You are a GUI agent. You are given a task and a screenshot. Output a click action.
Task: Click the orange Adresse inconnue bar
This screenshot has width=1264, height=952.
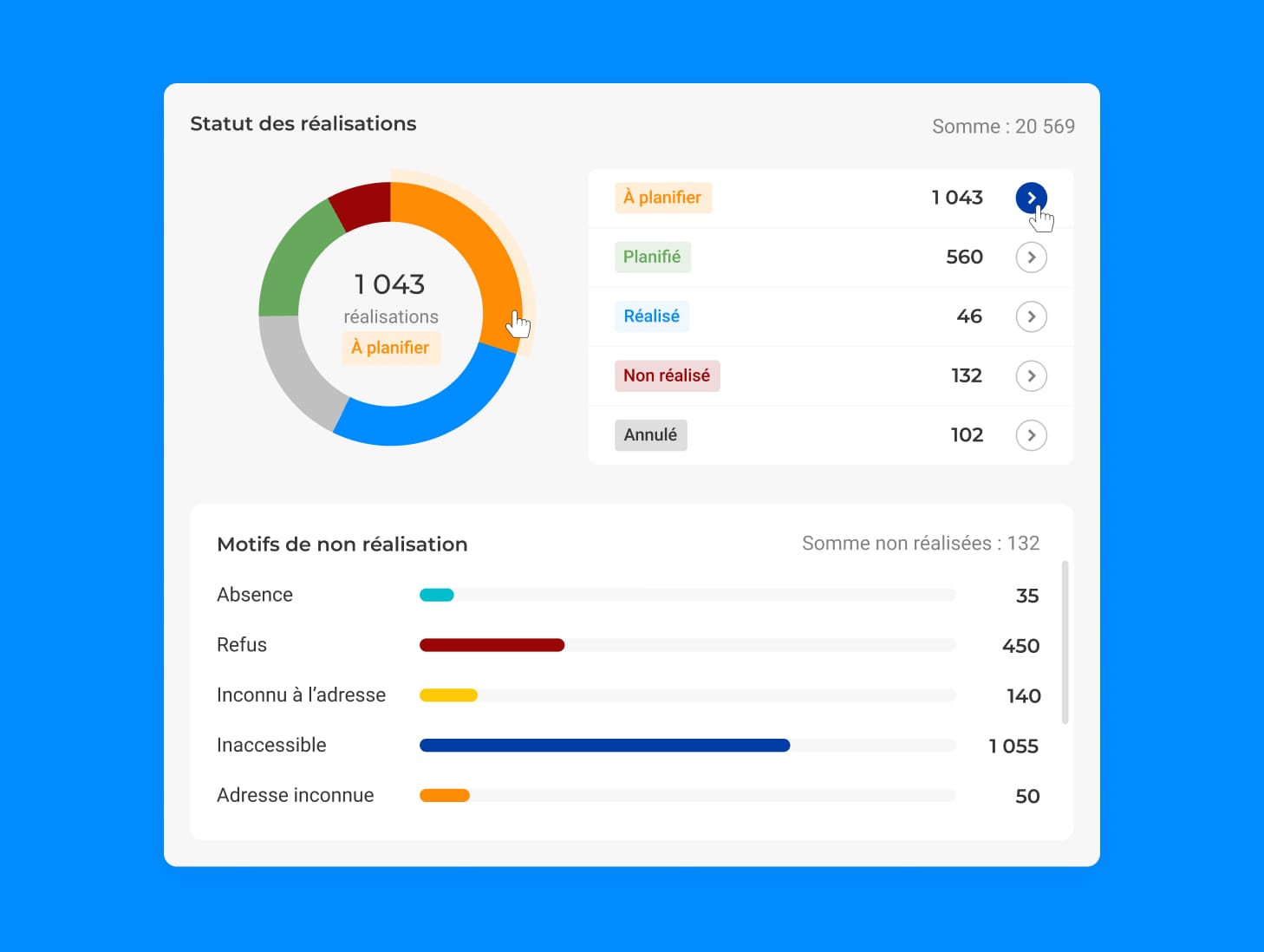point(445,796)
